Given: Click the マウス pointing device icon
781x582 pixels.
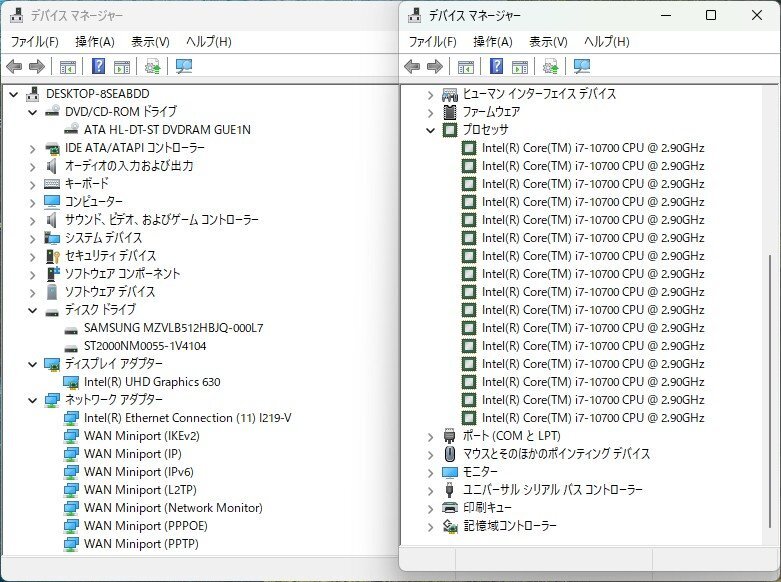Looking at the screenshot, I should coord(450,454).
